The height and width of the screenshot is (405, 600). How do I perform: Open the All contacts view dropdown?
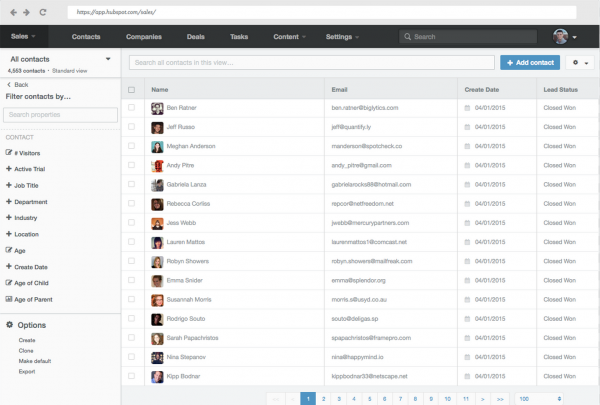(x=108, y=59)
